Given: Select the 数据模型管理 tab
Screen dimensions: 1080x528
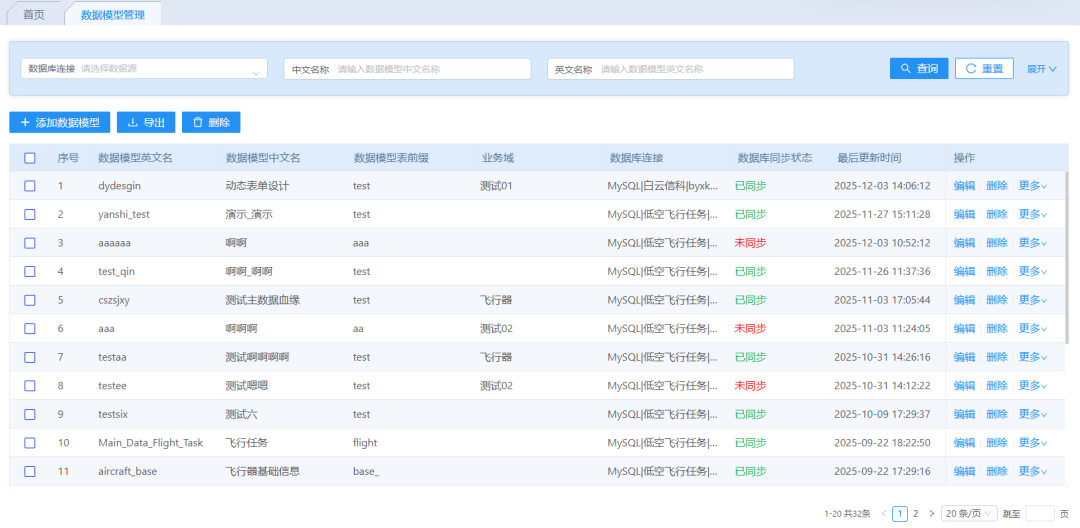Looking at the screenshot, I should click(x=112, y=14).
